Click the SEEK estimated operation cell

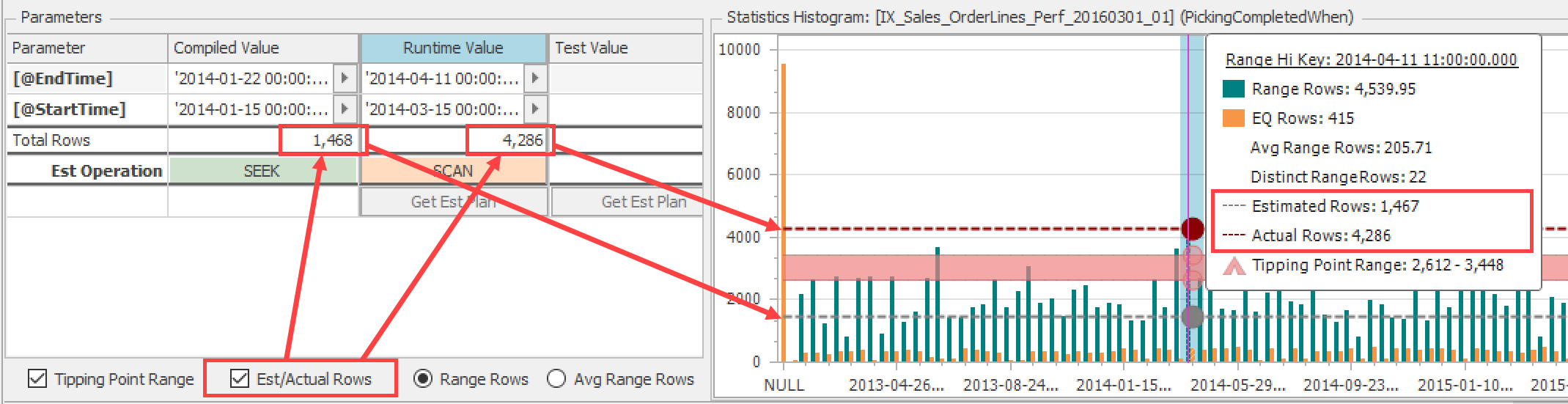pyautogui.click(x=262, y=171)
